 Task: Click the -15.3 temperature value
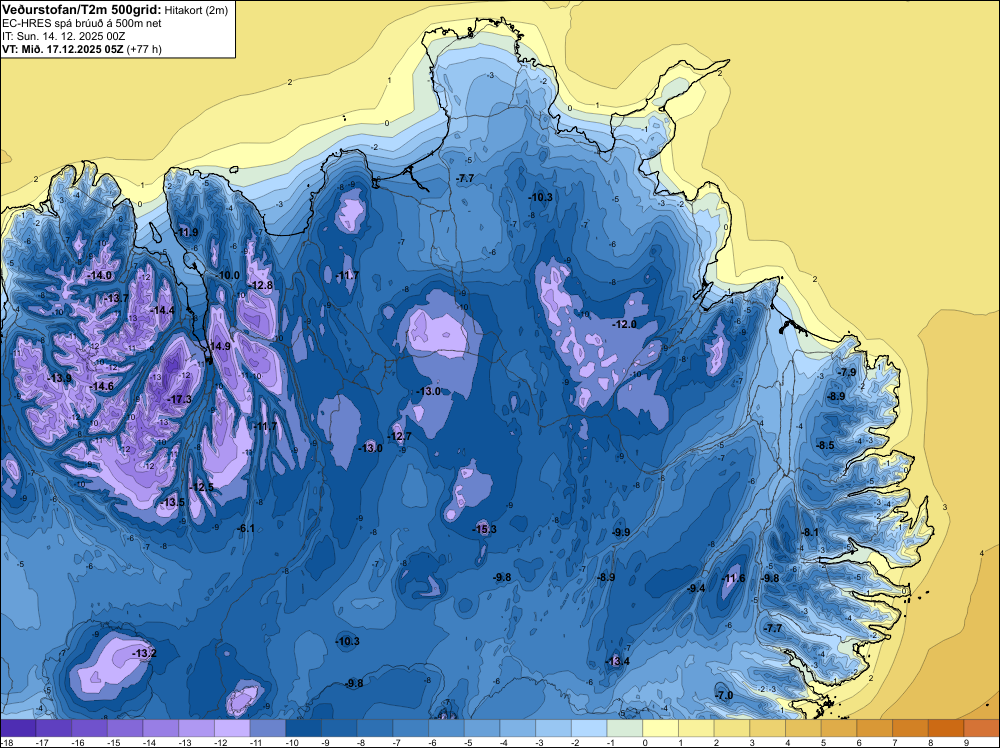point(484,529)
